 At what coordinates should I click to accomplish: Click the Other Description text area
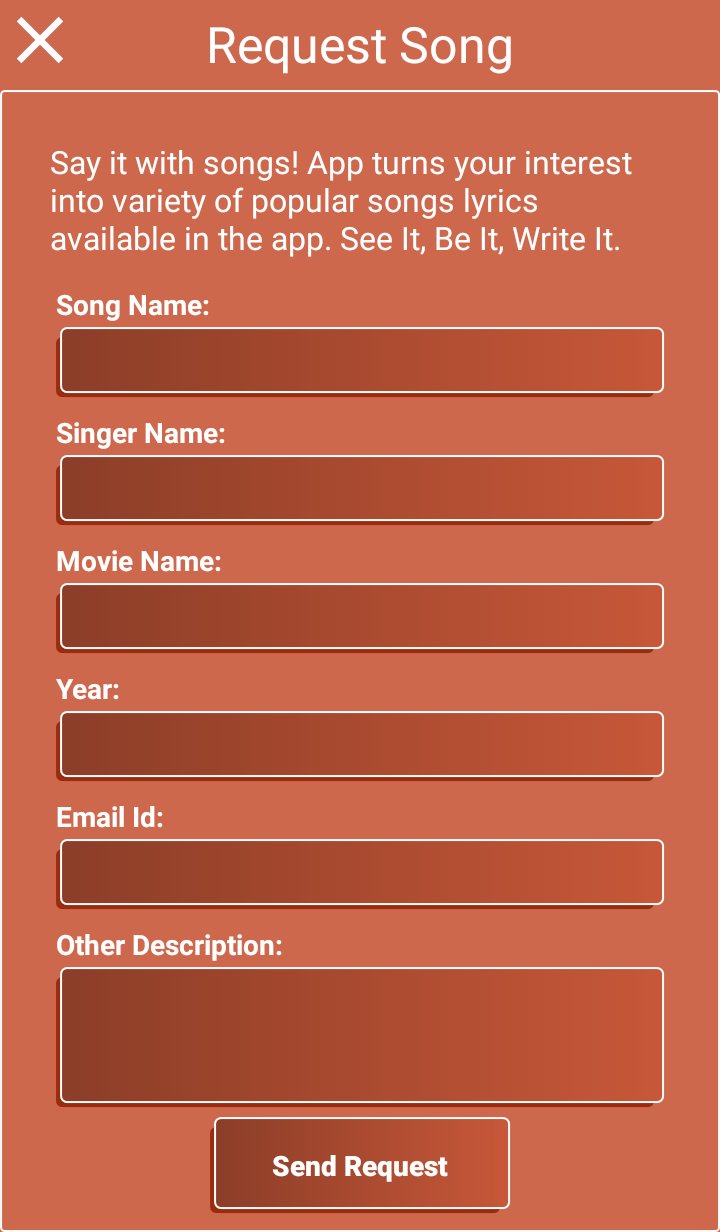[361, 1035]
